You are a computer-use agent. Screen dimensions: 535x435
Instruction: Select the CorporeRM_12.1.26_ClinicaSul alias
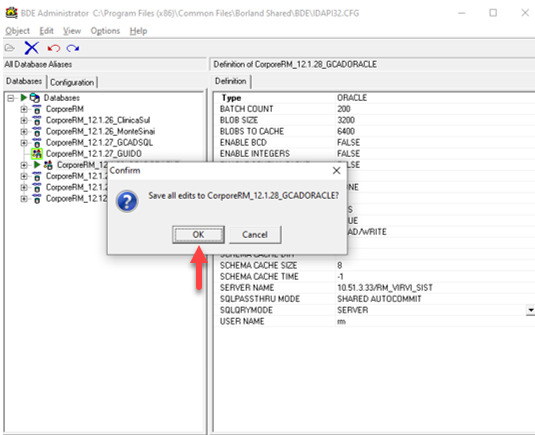coord(98,120)
